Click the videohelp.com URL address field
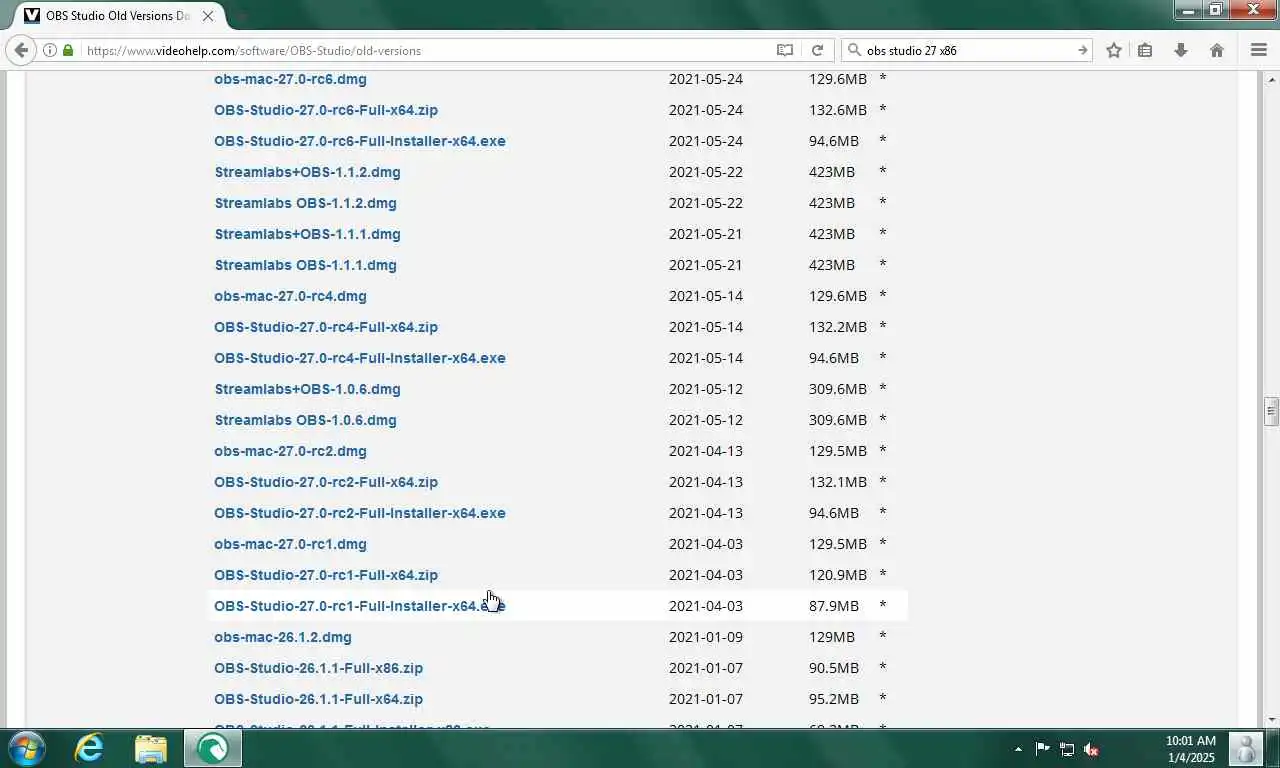1280x768 pixels. tap(425, 50)
